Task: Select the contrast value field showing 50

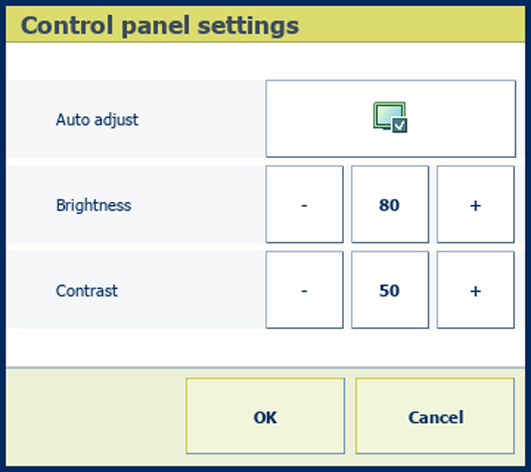Action: tap(390, 290)
